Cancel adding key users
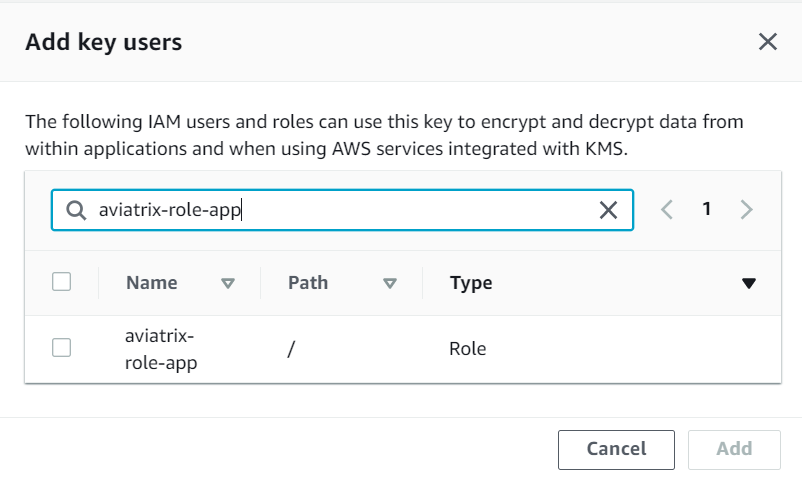802x482 pixels. tap(616, 449)
